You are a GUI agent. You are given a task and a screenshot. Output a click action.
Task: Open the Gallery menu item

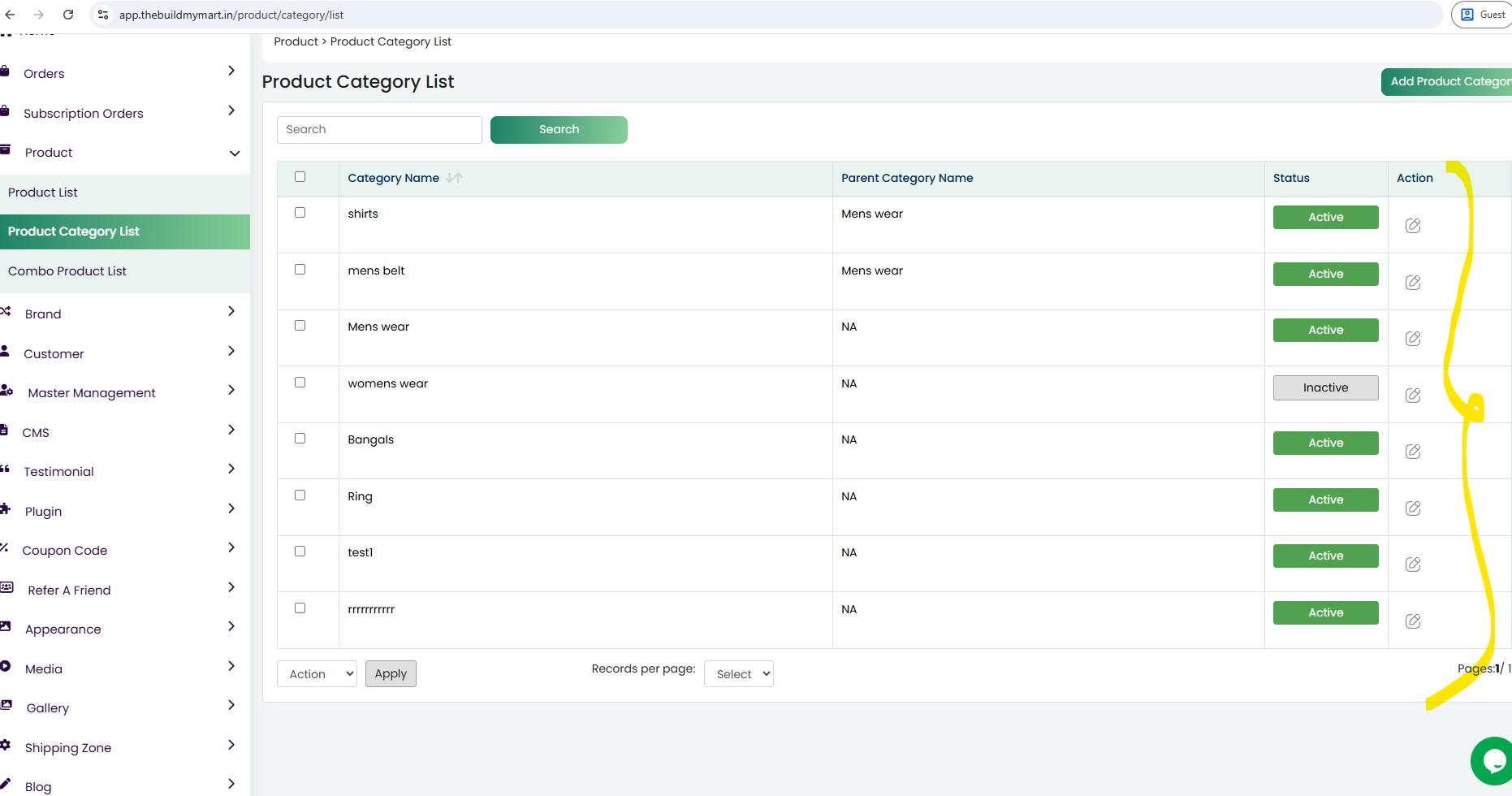(x=48, y=708)
